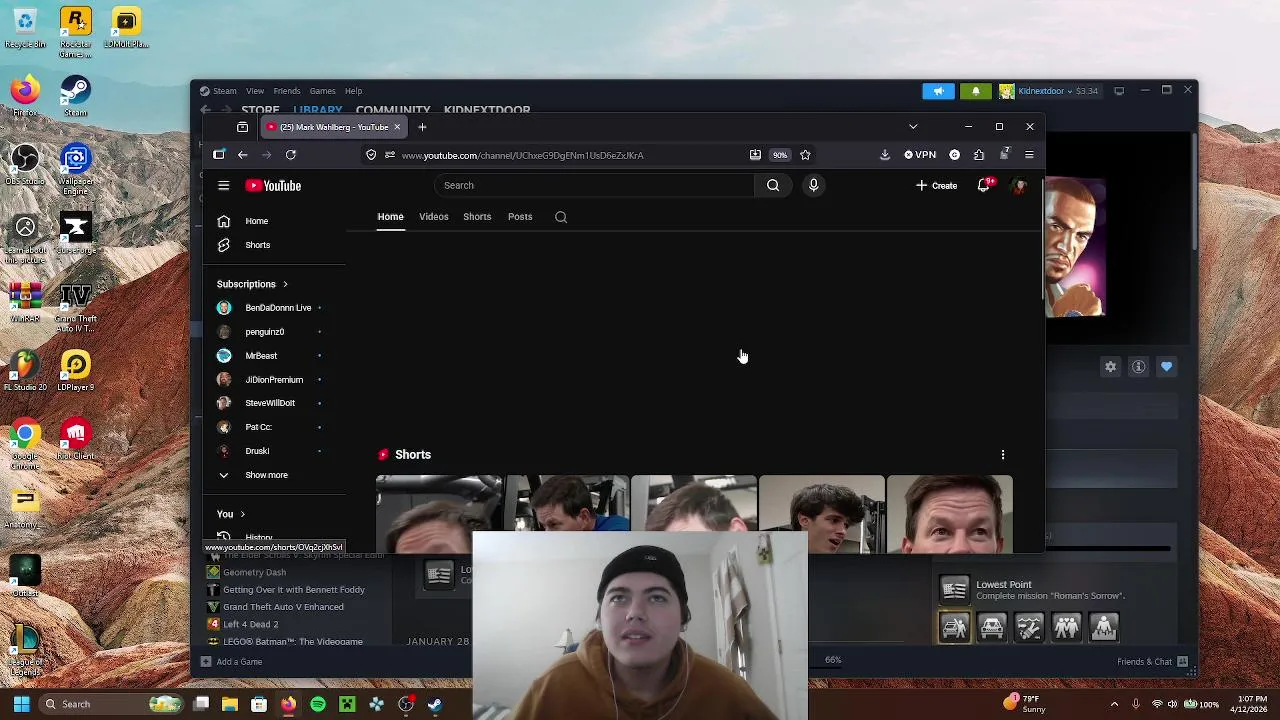Click the Firefox address bar URL
The width and height of the screenshot is (1280, 720).
(523, 155)
